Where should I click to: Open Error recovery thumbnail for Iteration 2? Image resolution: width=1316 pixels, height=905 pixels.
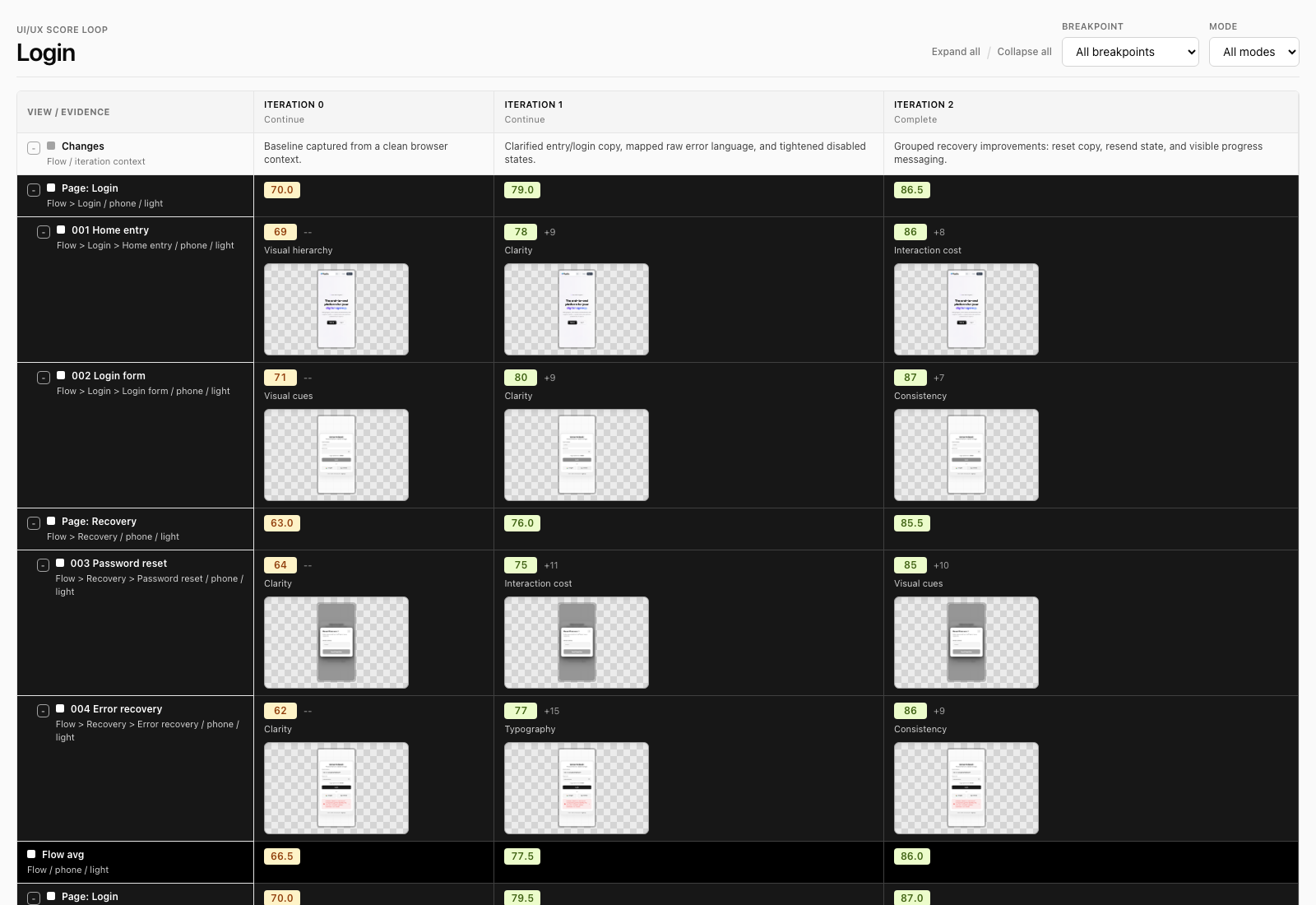(x=966, y=788)
